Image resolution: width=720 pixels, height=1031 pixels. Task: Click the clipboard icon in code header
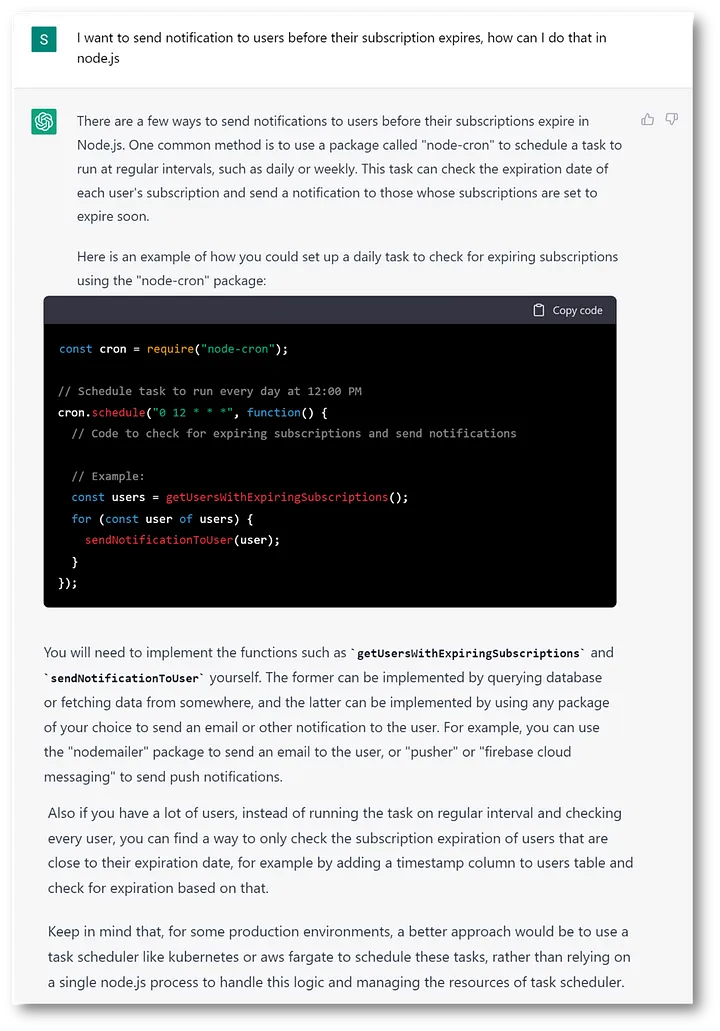click(x=539, y=310)
